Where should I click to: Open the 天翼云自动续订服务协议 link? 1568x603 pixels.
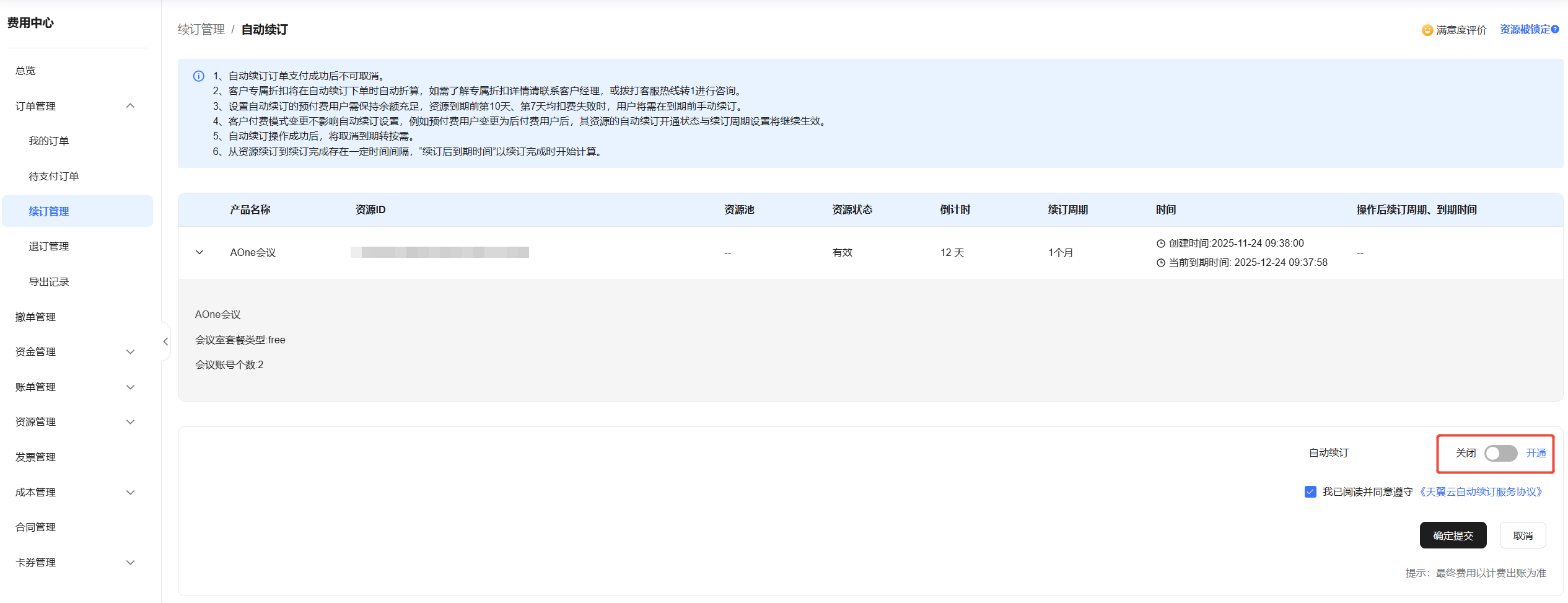point(1480,491)
